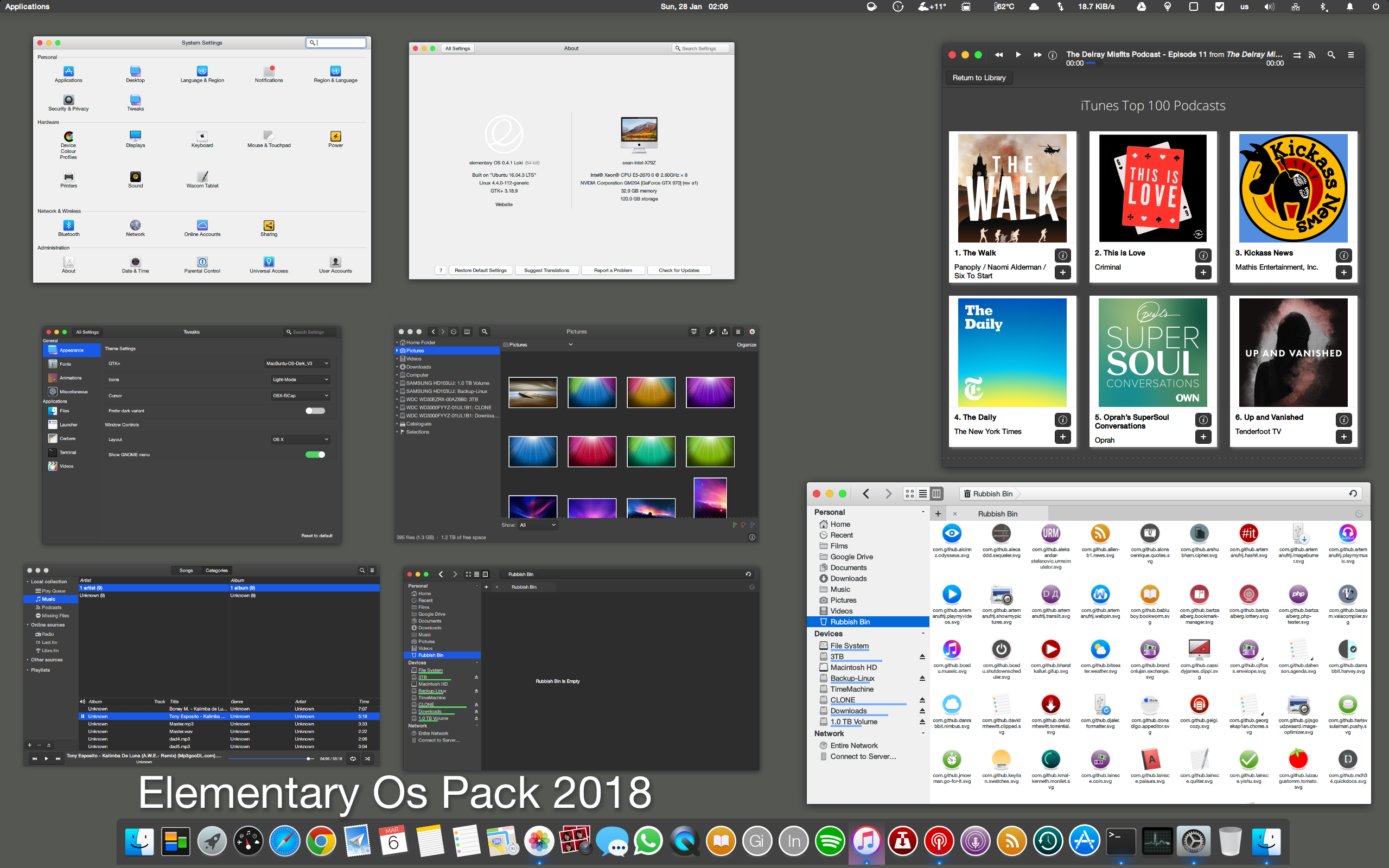Screen dimensions: 1389x868
Task: Toggle shuffle in the podcast player header
Action: 1297,55
